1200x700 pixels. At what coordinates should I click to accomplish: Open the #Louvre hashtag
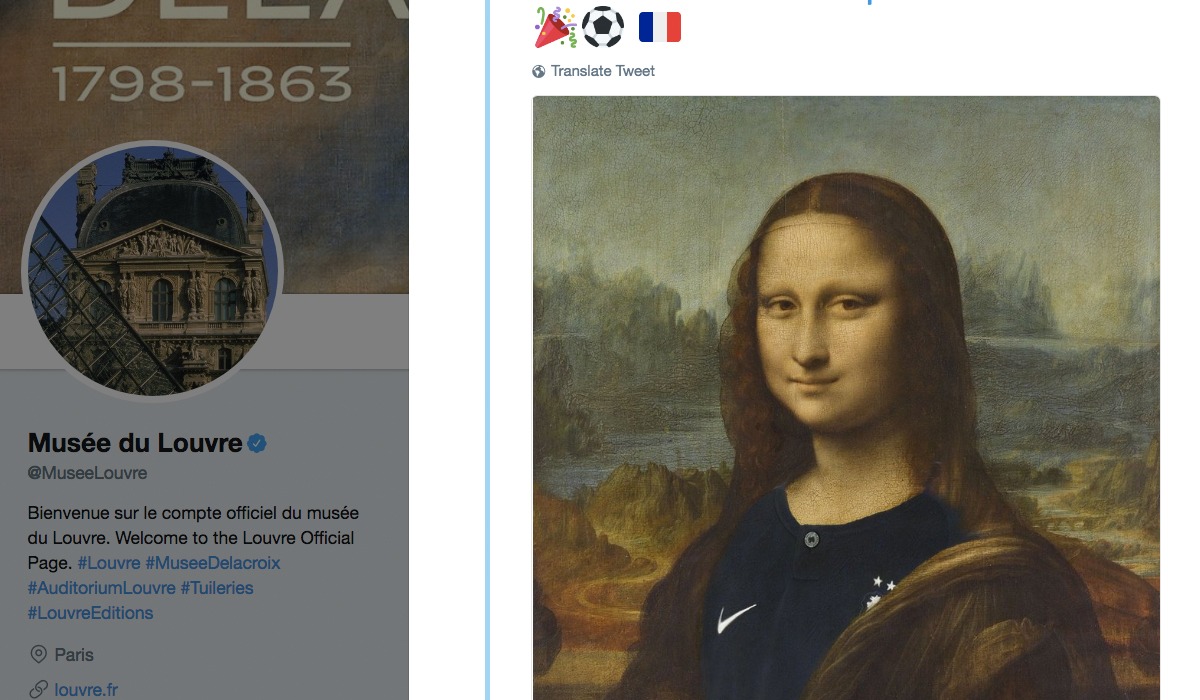[x=109, y=563]
